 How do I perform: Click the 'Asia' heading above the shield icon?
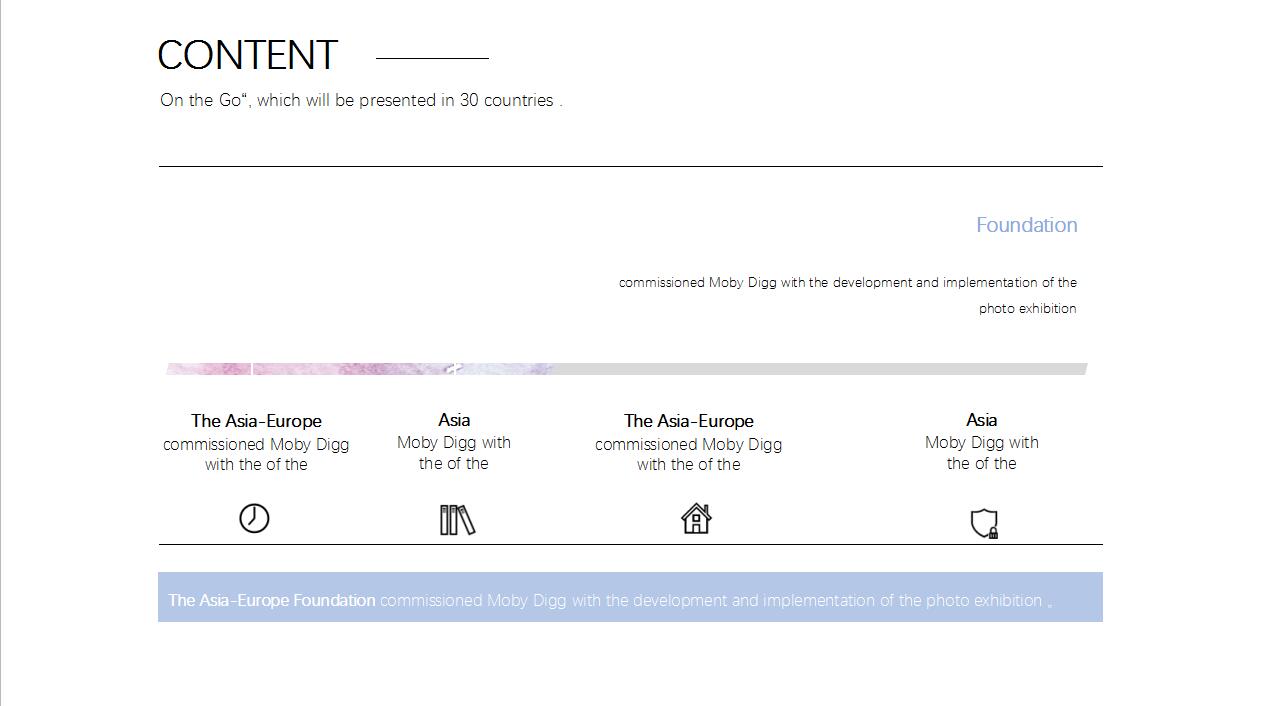click(981, 420)
